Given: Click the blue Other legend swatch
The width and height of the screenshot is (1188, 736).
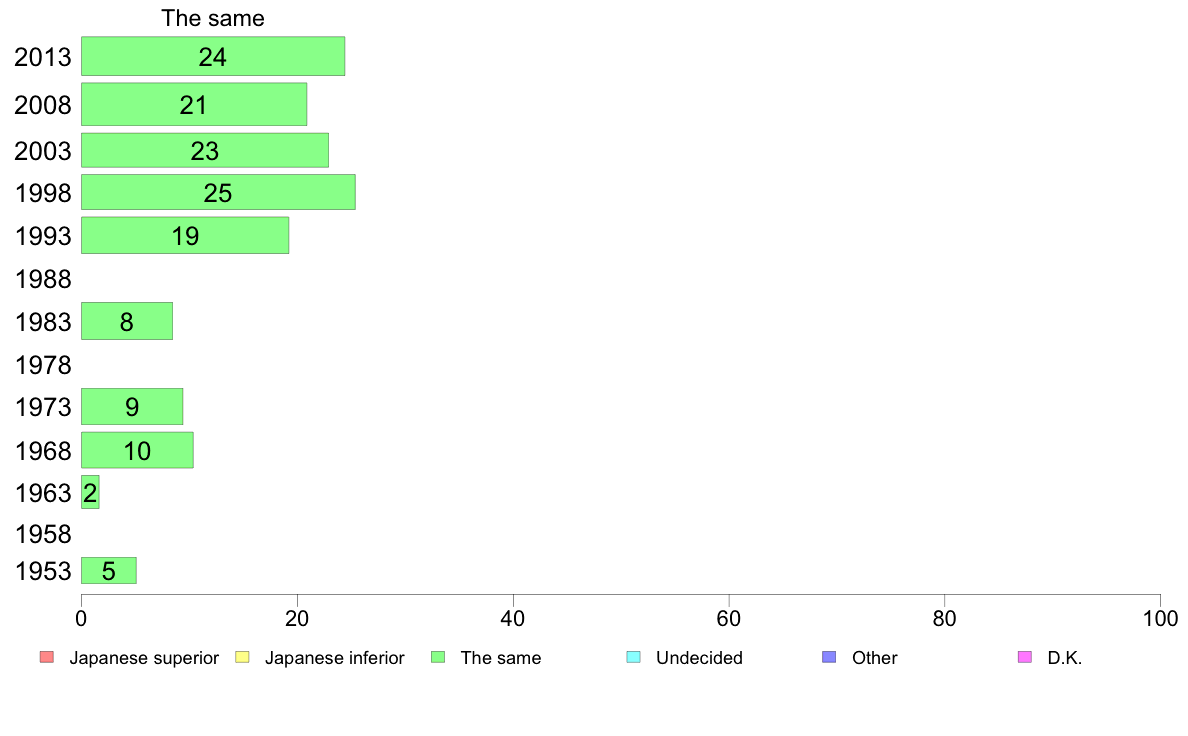Looking at the screenshot, I should (829, 657).
